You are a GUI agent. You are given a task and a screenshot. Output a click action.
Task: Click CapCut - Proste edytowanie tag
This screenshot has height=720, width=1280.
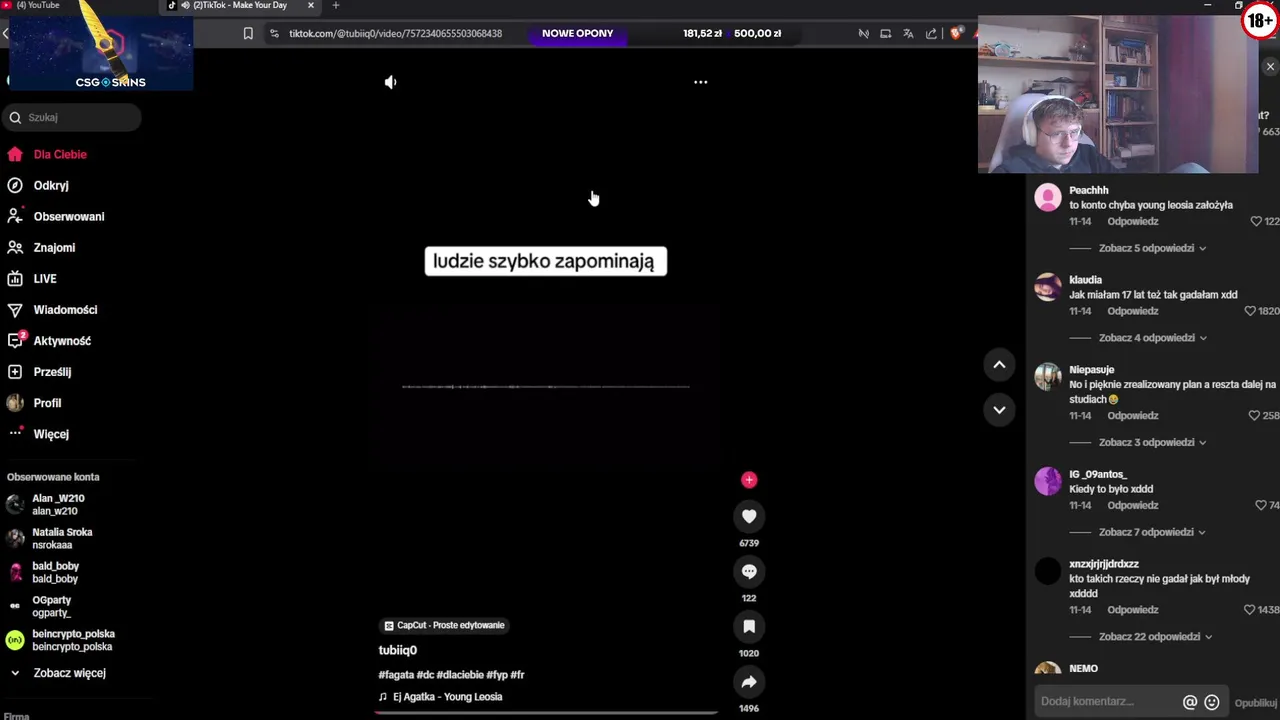(x=445, y=625)
